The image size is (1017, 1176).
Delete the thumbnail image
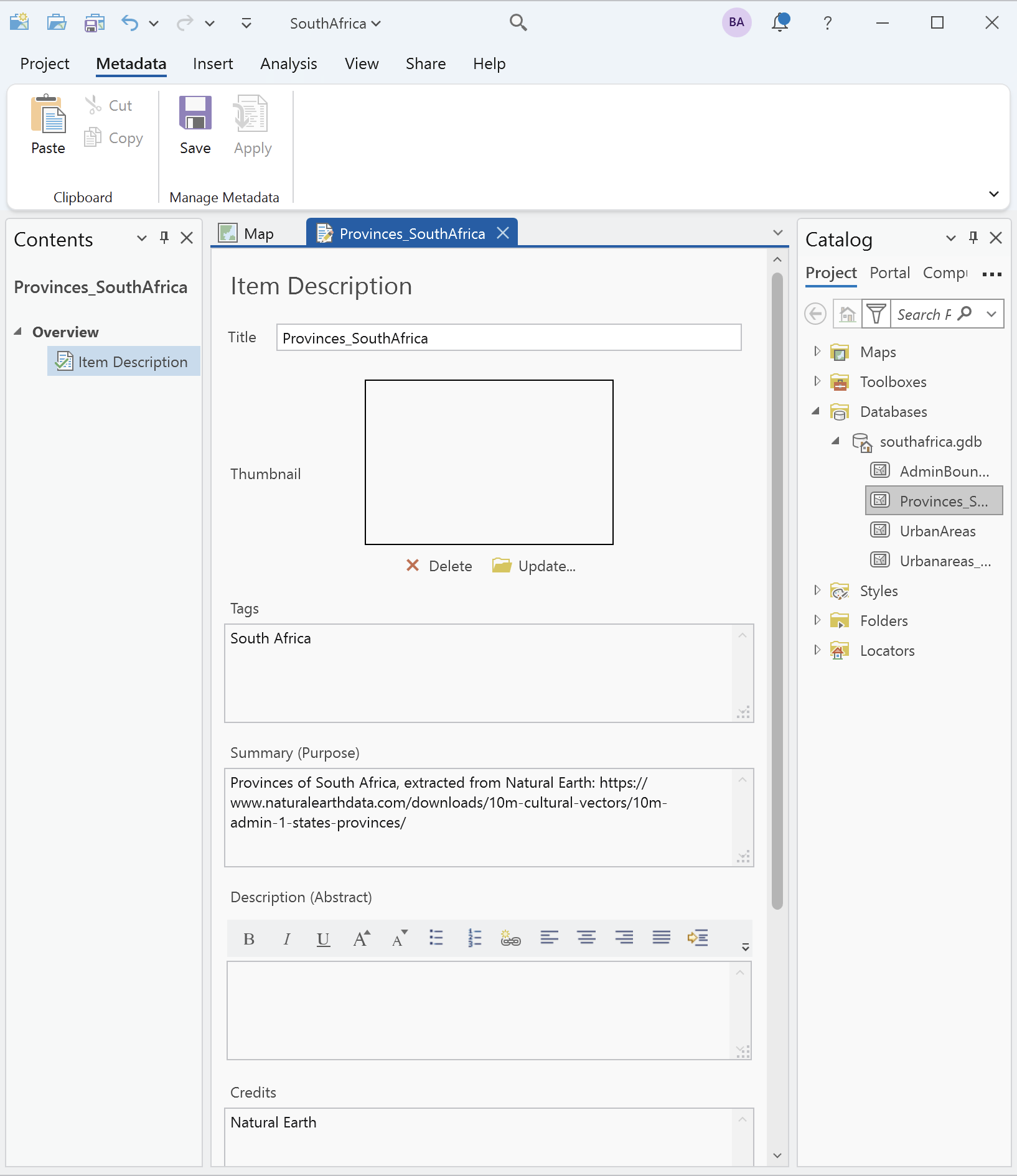[439, 566]
